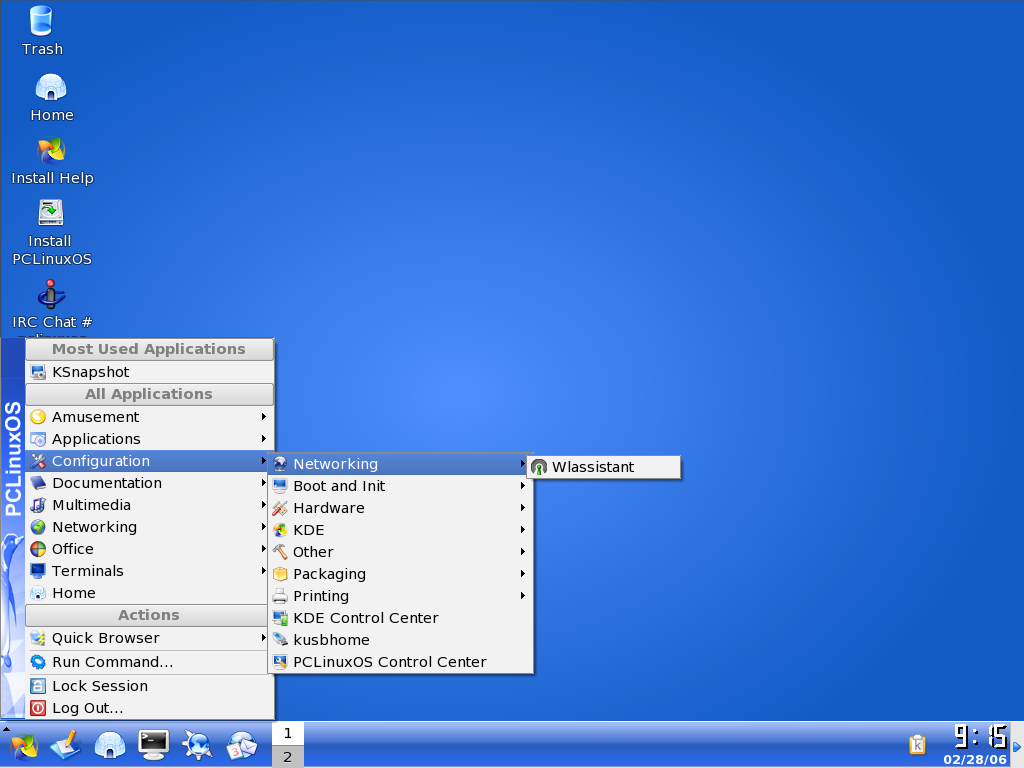Viewport: 1024px width, 768px height.
Task: Click the PCLinuxOS start menu button in the panel
Action: pyautogui.click(x=24, y=746)
